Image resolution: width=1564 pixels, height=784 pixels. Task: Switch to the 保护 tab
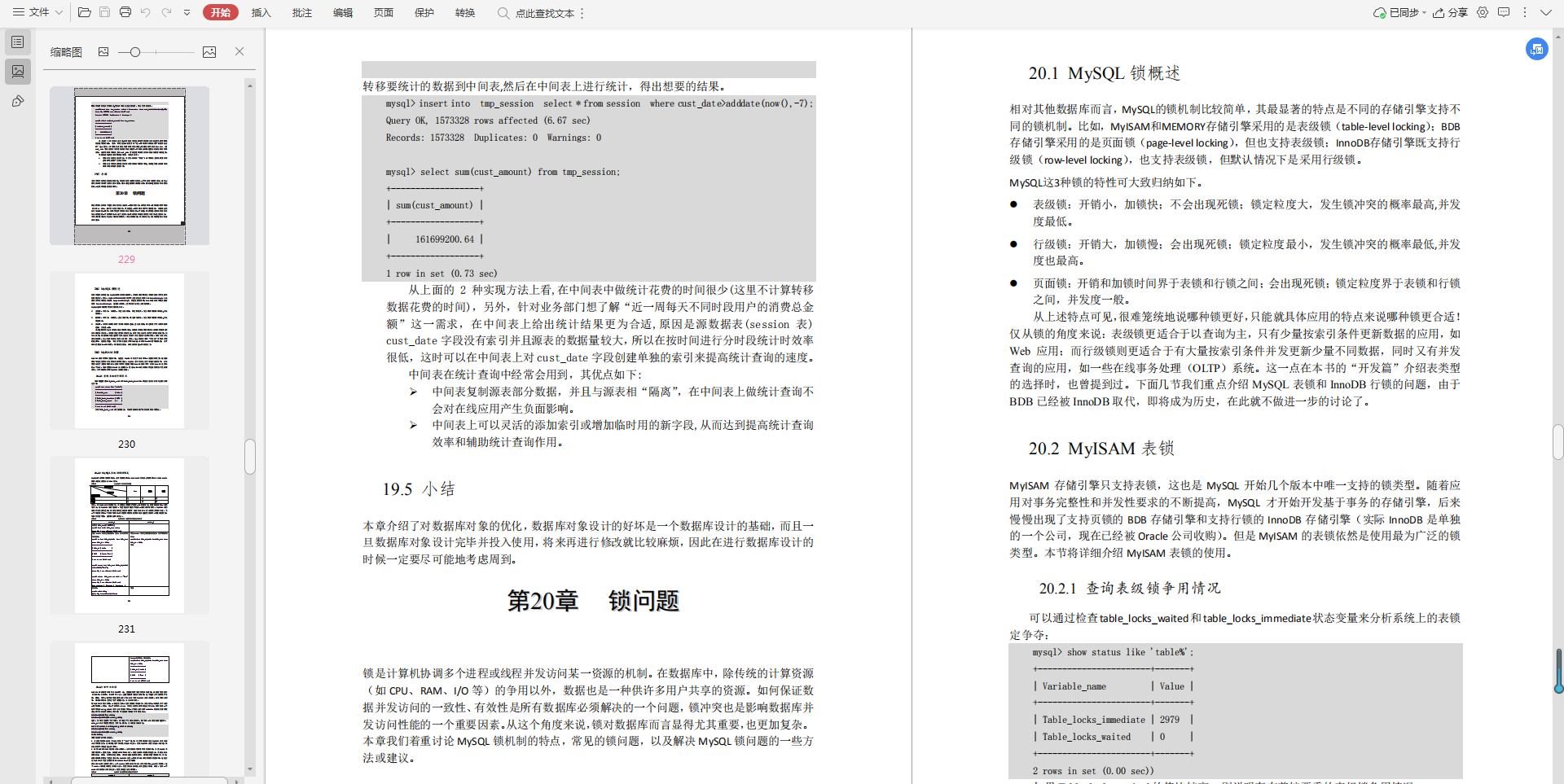click(424, 12)
